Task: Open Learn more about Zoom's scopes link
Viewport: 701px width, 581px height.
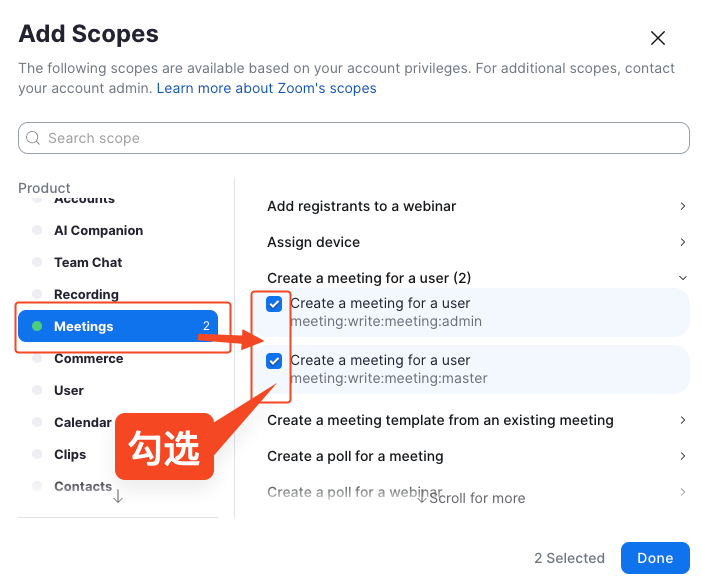Action: 266,88
